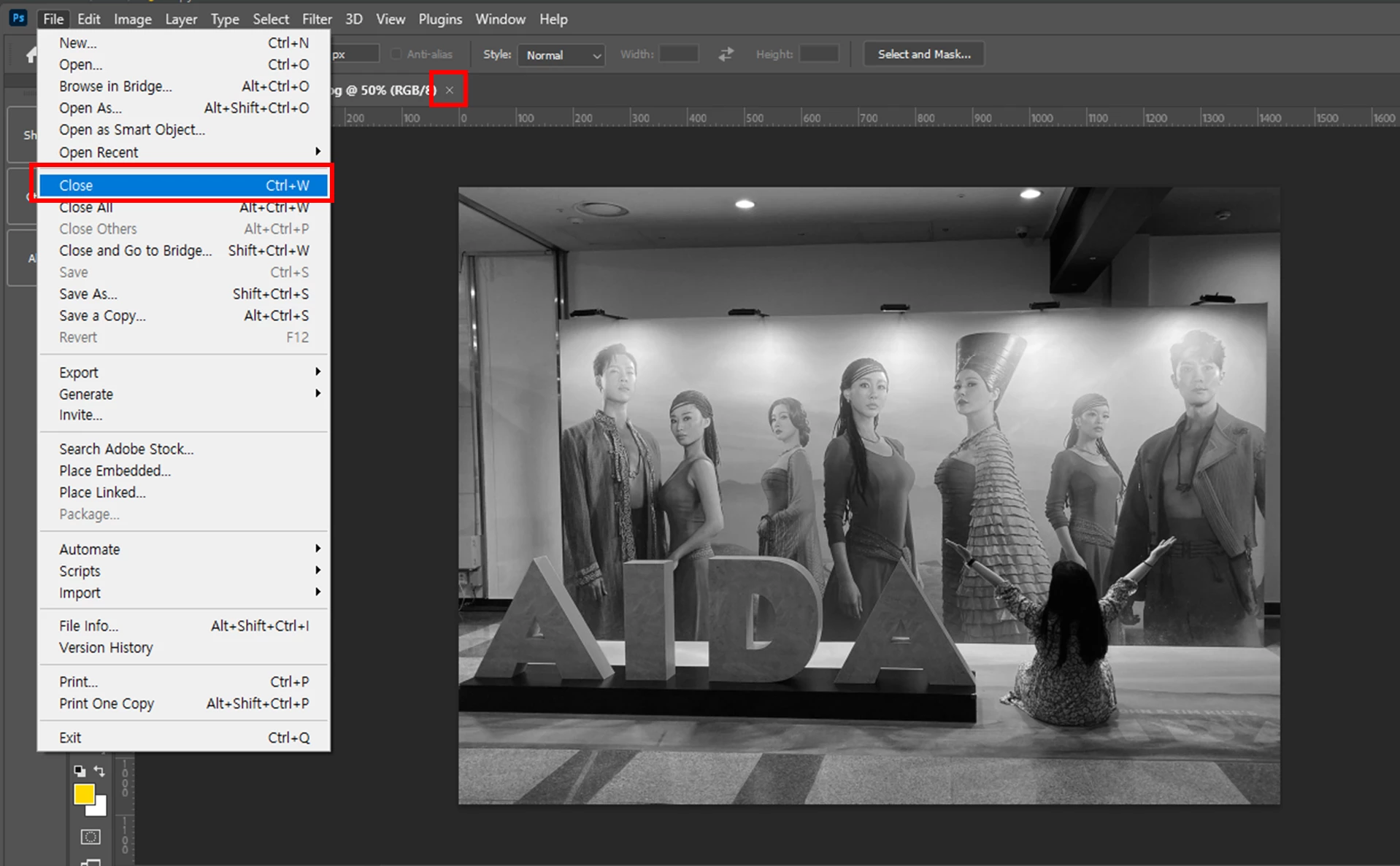Viewport: 1400px width, 866px height.
Task: Select the Open As... menu item
Action: 184,108
